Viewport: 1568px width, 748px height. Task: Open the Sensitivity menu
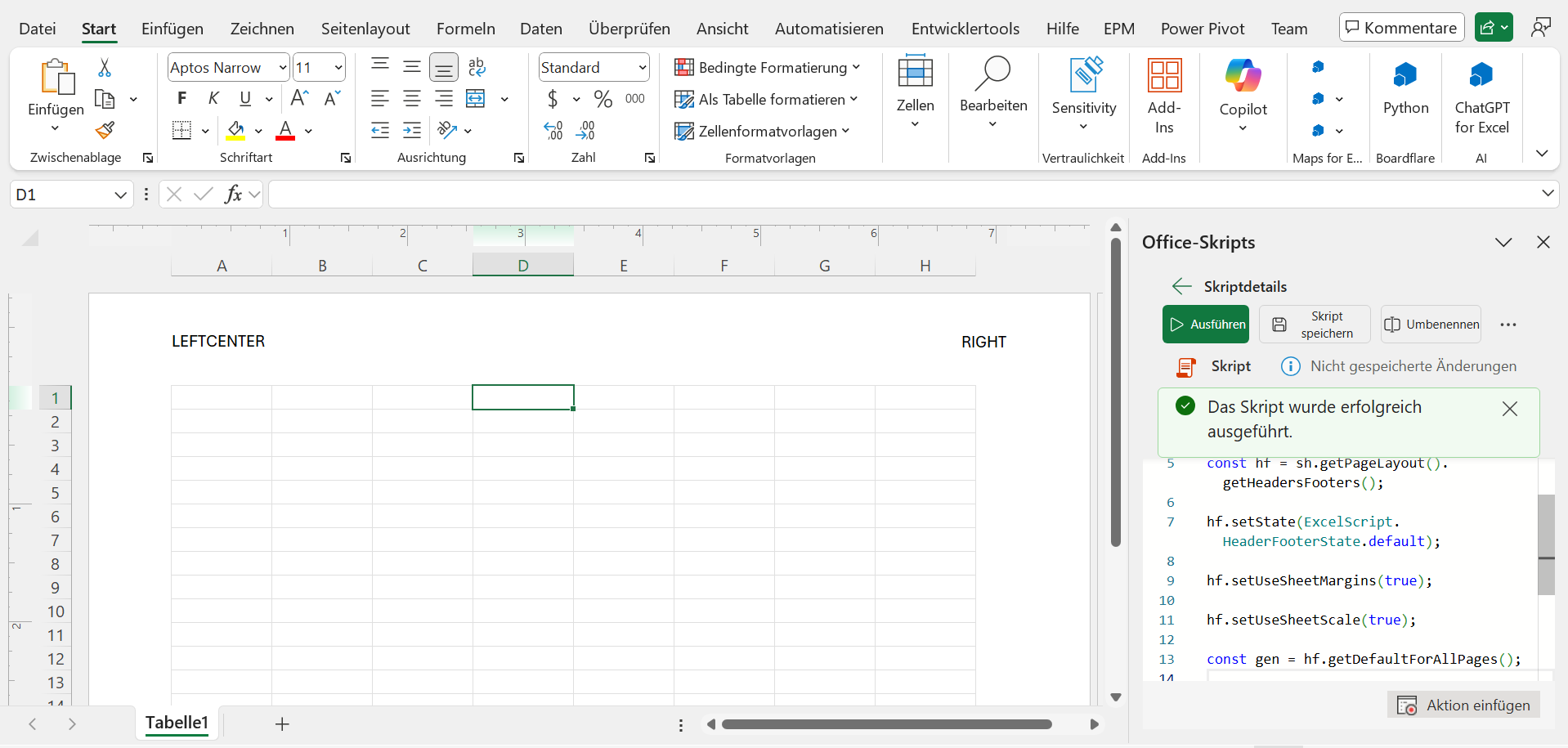coord(1083,95)
